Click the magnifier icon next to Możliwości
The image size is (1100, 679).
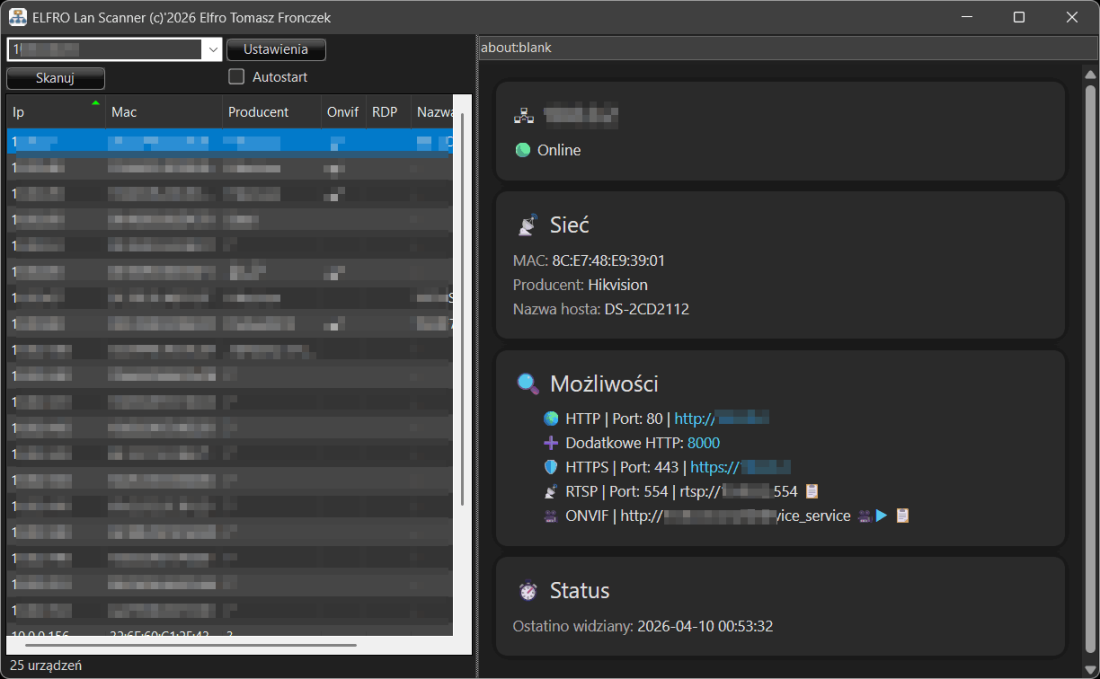527,384
